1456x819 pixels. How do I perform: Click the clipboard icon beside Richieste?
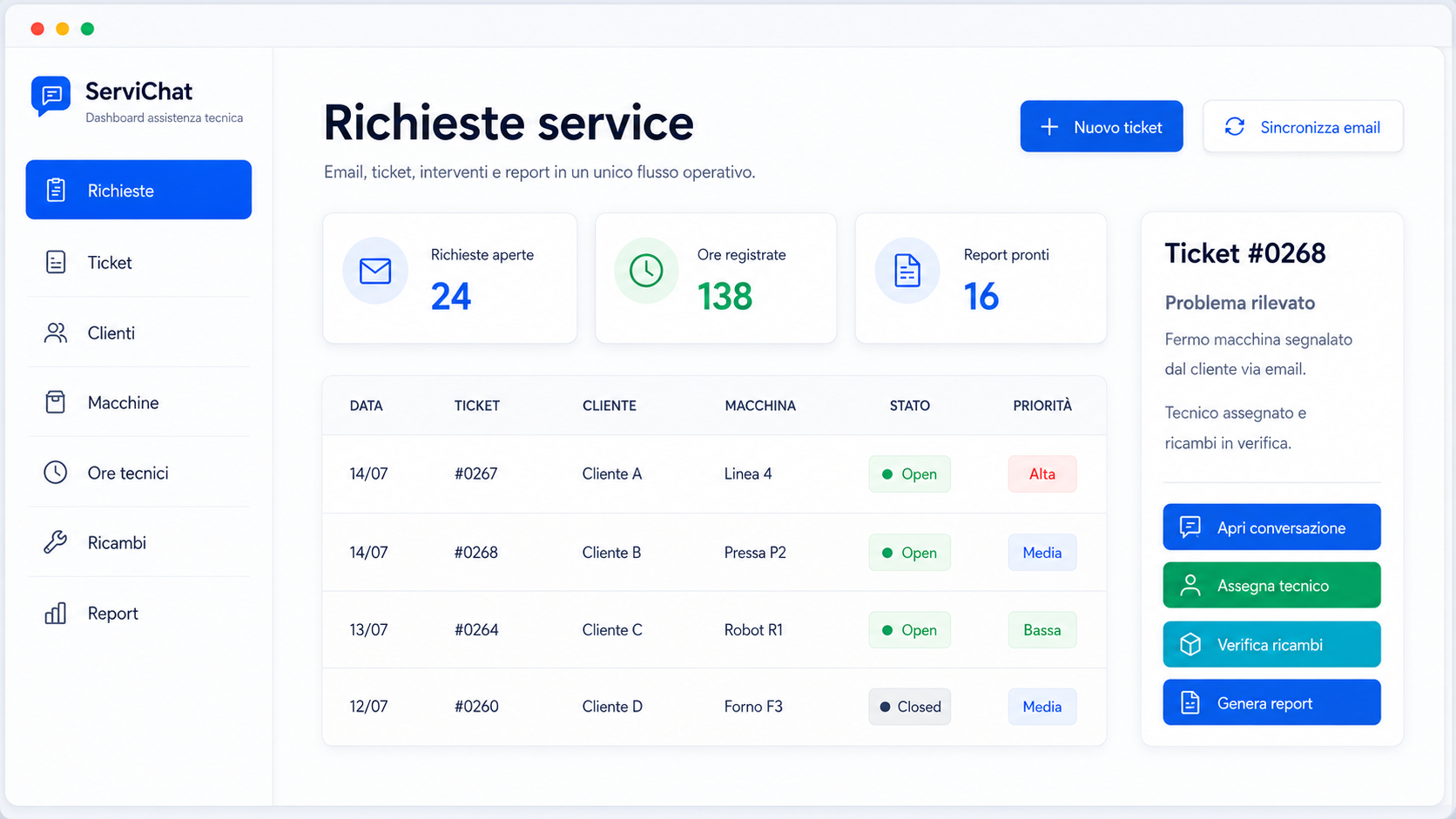[56, 190]
